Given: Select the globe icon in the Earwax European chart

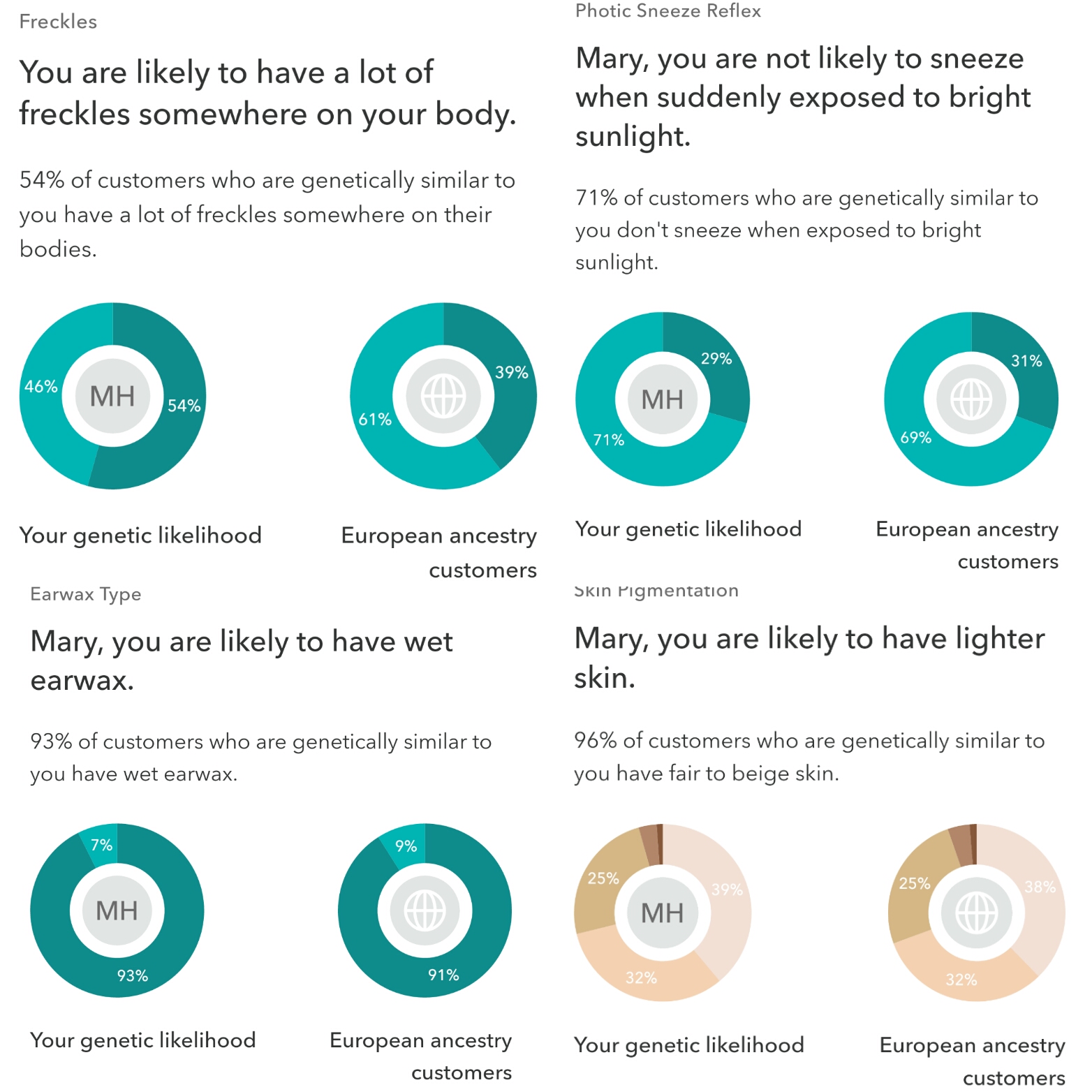Looking at the screenshot, I should coord(425,910).
